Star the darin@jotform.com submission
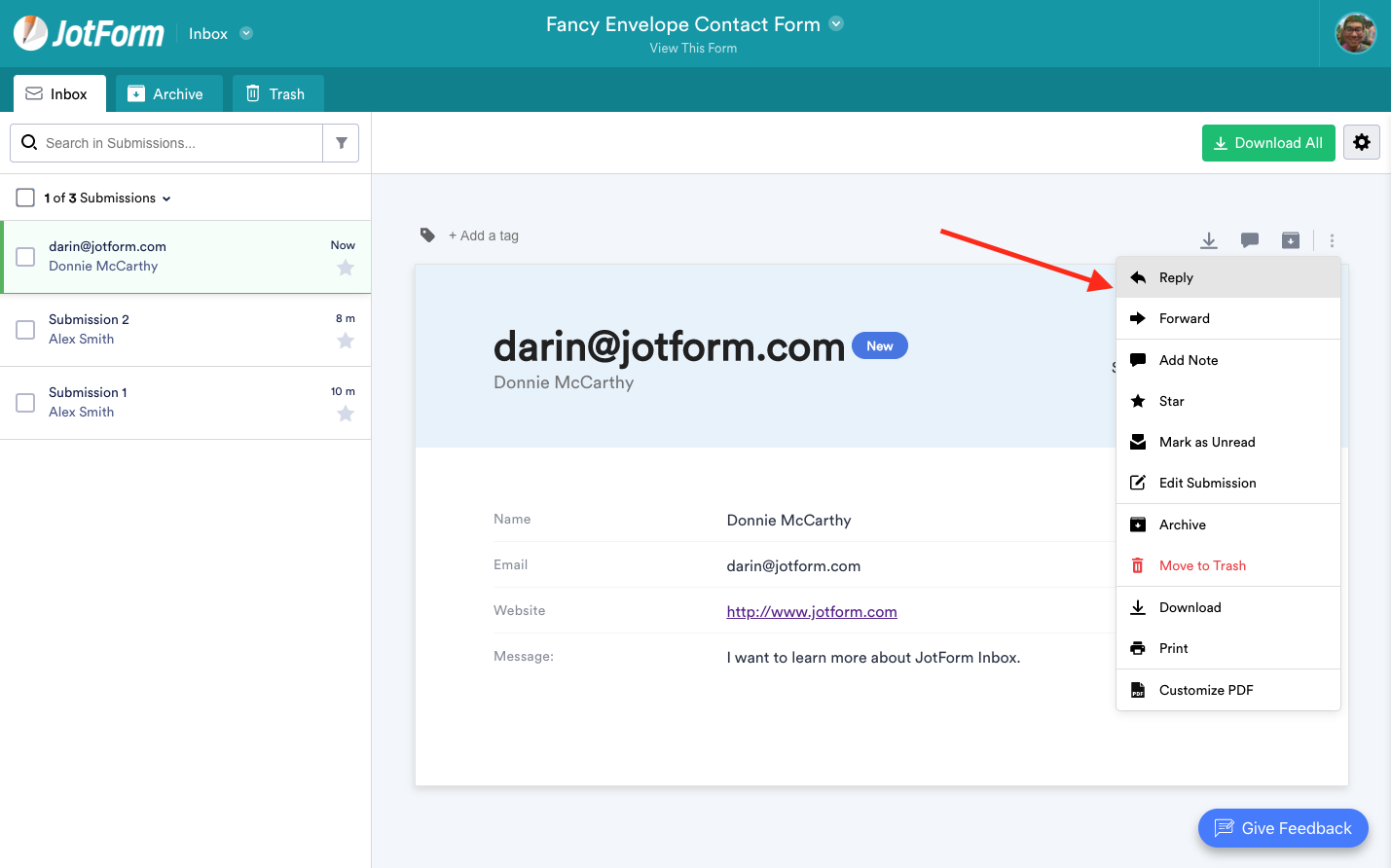This screenshot has width=1391, height=868. point(346,268)
